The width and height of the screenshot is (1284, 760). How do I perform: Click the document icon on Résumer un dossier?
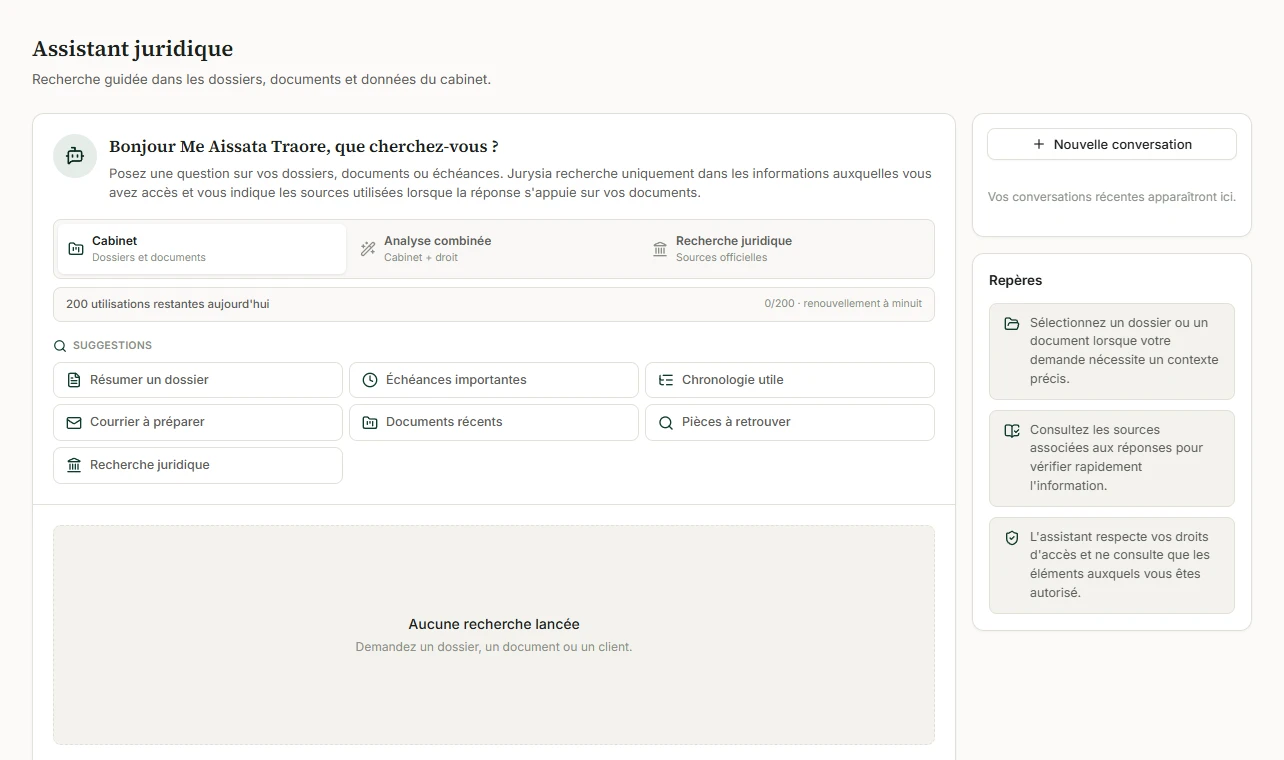(74, 380)
